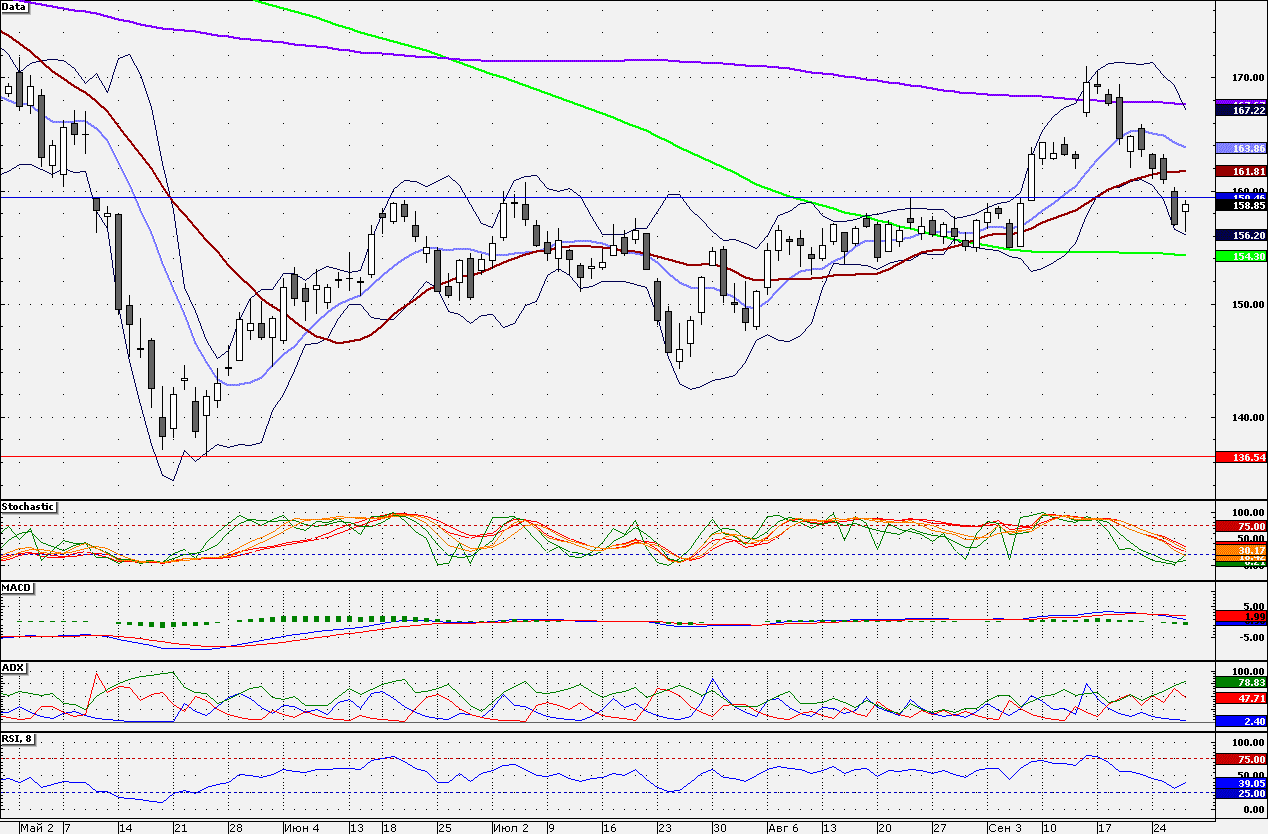Click the red 47.71 ADX value tag
1268x834 pixels.
click(1241, 699)
